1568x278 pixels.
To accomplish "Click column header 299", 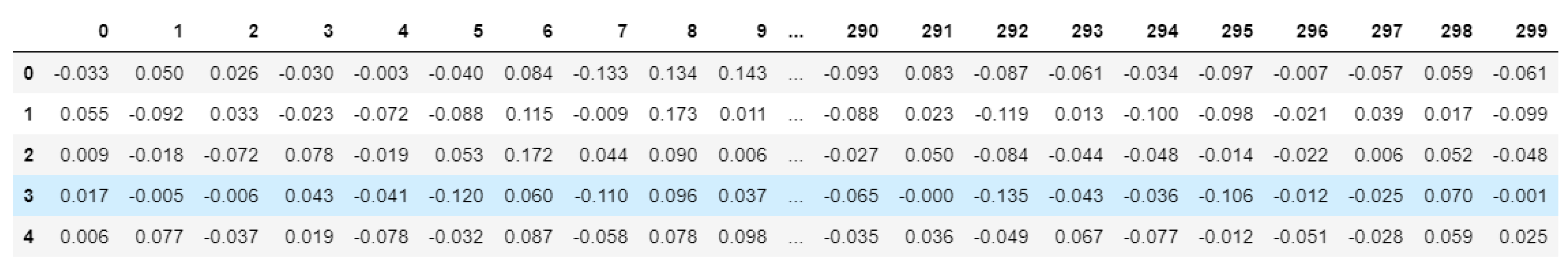I will [1531, 31].
